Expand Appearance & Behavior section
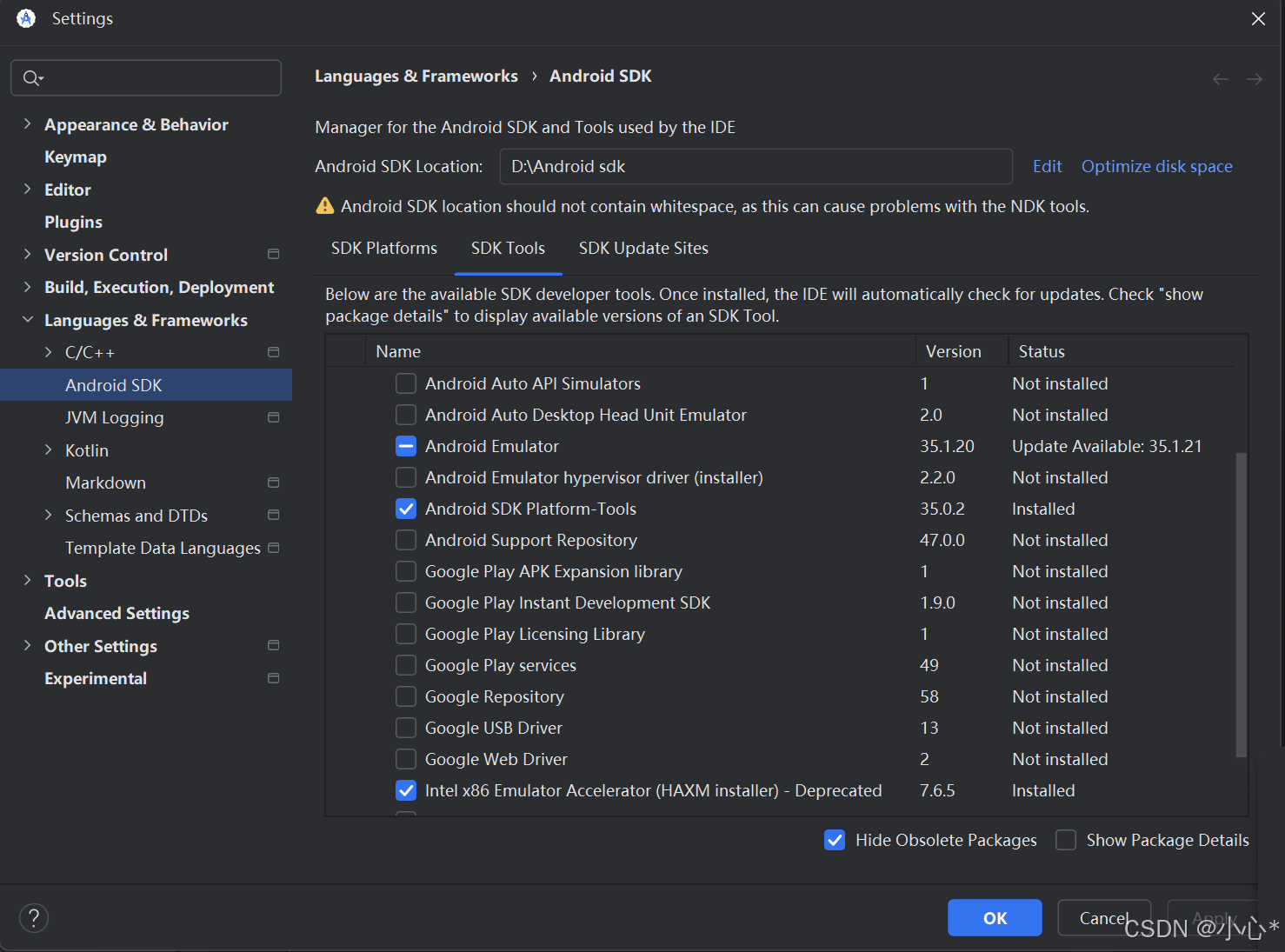 (27, 124)
